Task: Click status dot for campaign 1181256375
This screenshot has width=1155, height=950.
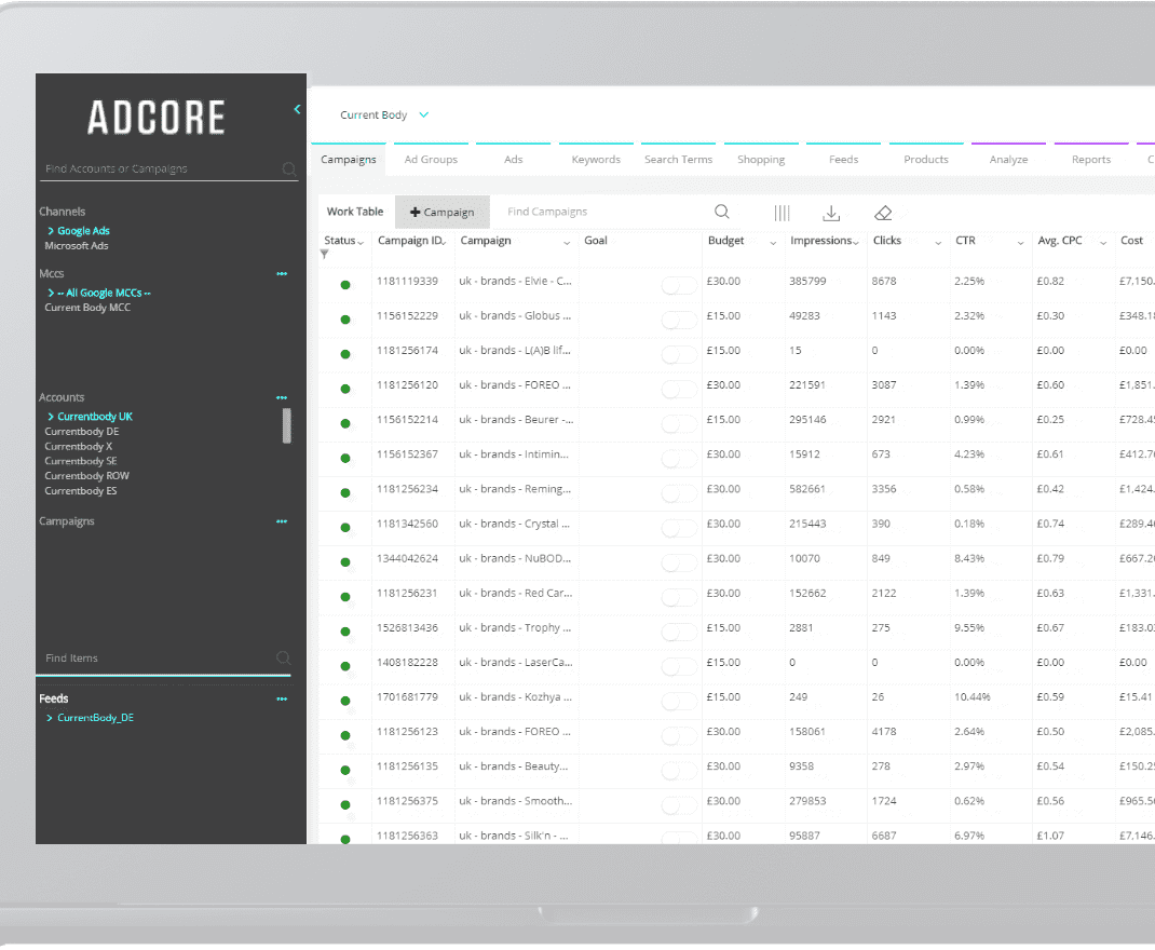Action: [345, 804]
